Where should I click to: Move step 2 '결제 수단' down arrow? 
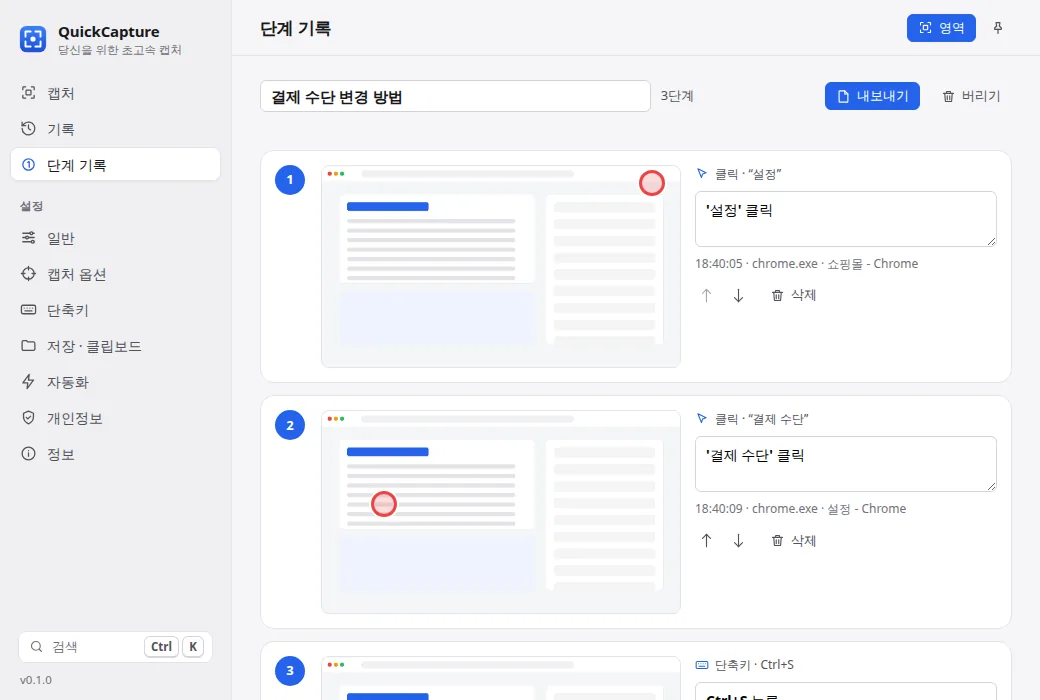point(738,541)
